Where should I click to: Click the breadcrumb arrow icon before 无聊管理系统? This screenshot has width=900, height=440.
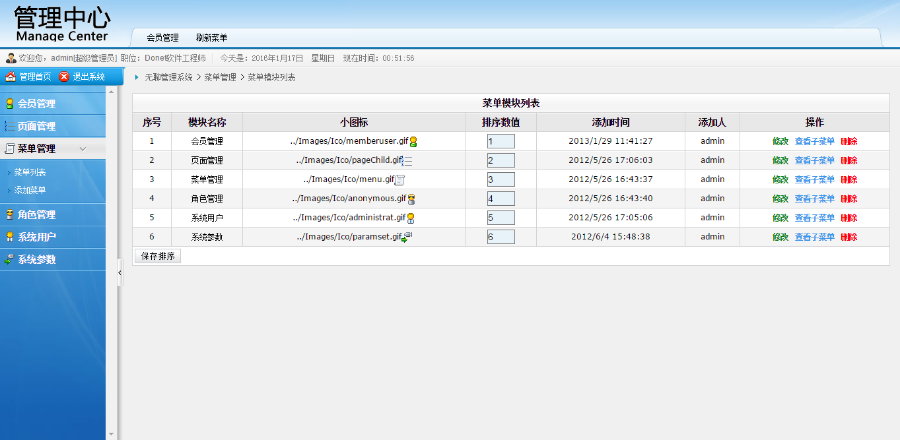[x=137, y=77]
